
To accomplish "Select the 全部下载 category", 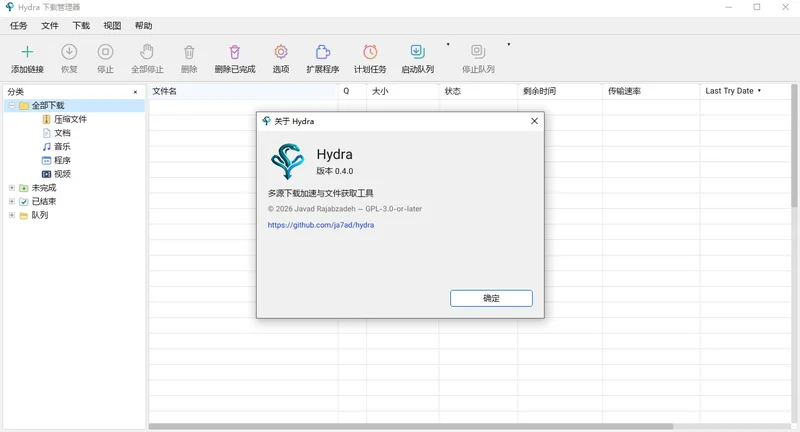I will click(48, 106).
